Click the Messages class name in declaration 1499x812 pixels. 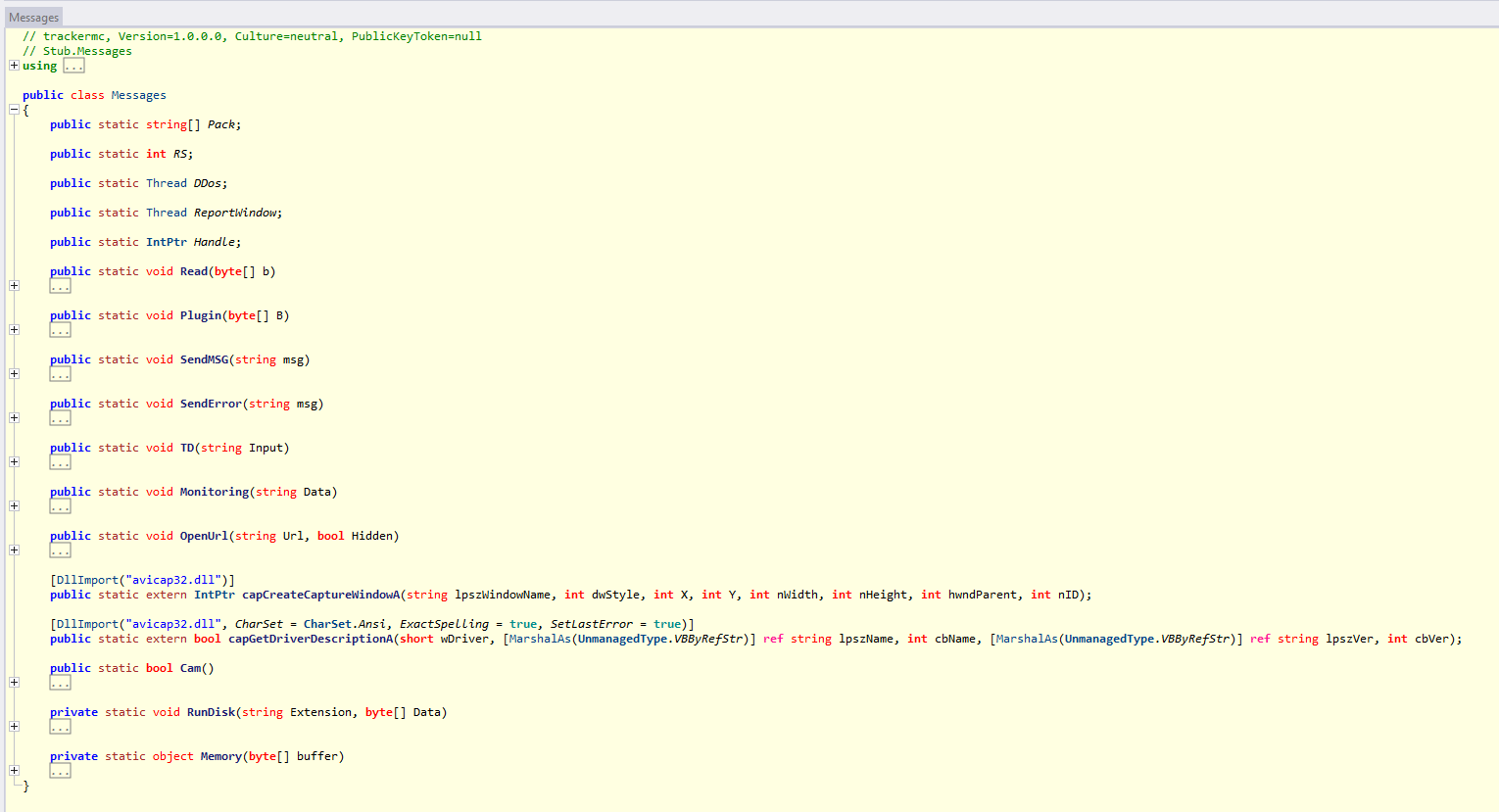139,95
